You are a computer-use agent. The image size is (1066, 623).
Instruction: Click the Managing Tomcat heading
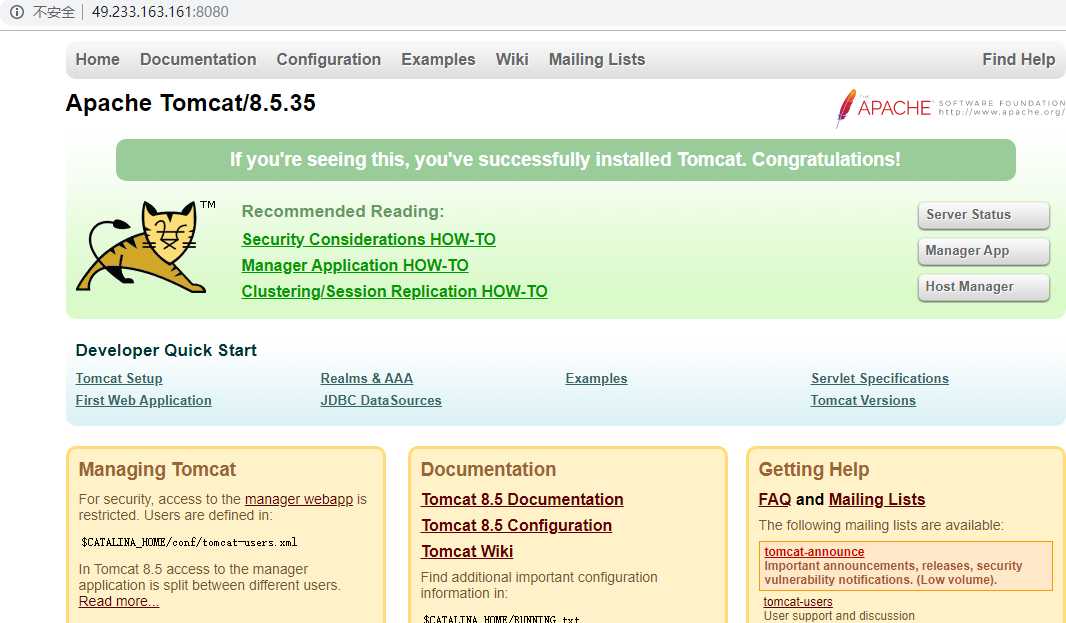click(157, 469)
